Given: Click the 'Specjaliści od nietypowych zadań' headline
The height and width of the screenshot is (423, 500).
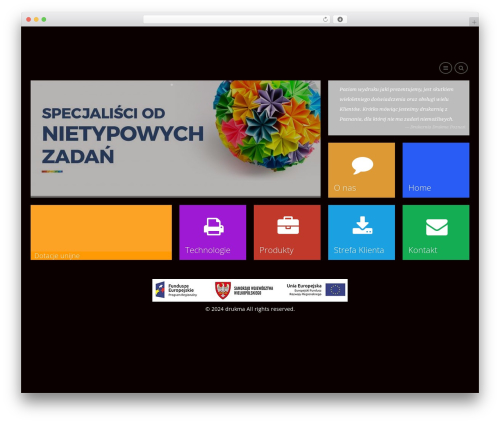Looking at the screenshot, I should tap(123, 135).
